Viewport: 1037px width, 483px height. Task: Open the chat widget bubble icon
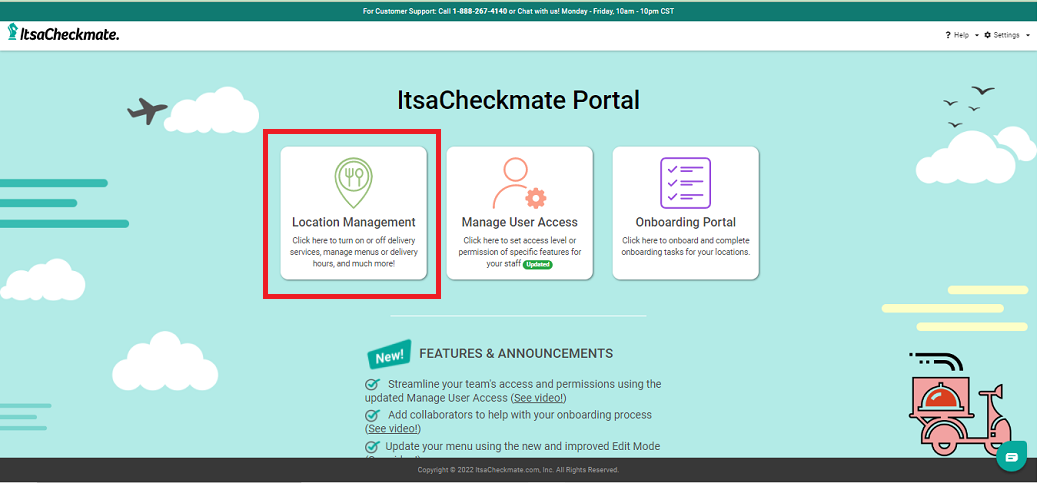[x=1011, y=456]
